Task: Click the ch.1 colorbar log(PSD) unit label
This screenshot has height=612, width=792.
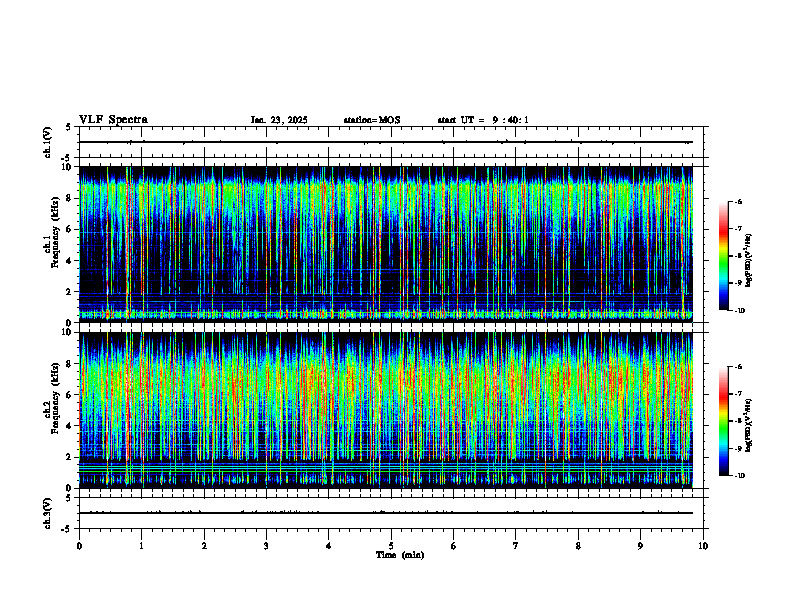Action: pos(749,260)
